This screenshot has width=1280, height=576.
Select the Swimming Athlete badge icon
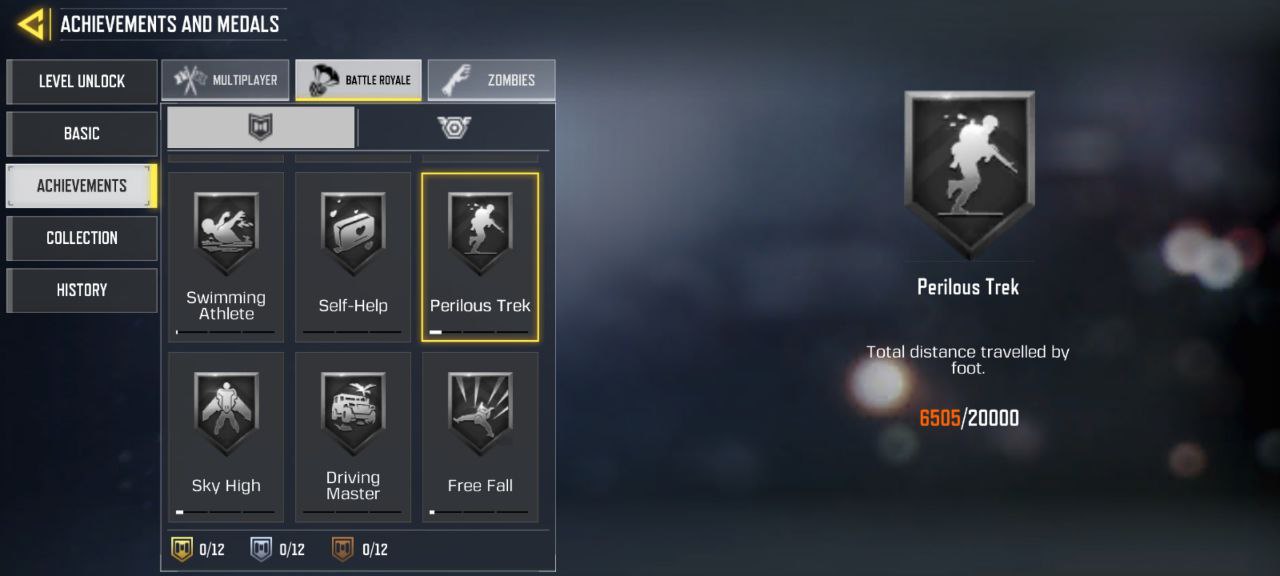(x=226, y=233)
